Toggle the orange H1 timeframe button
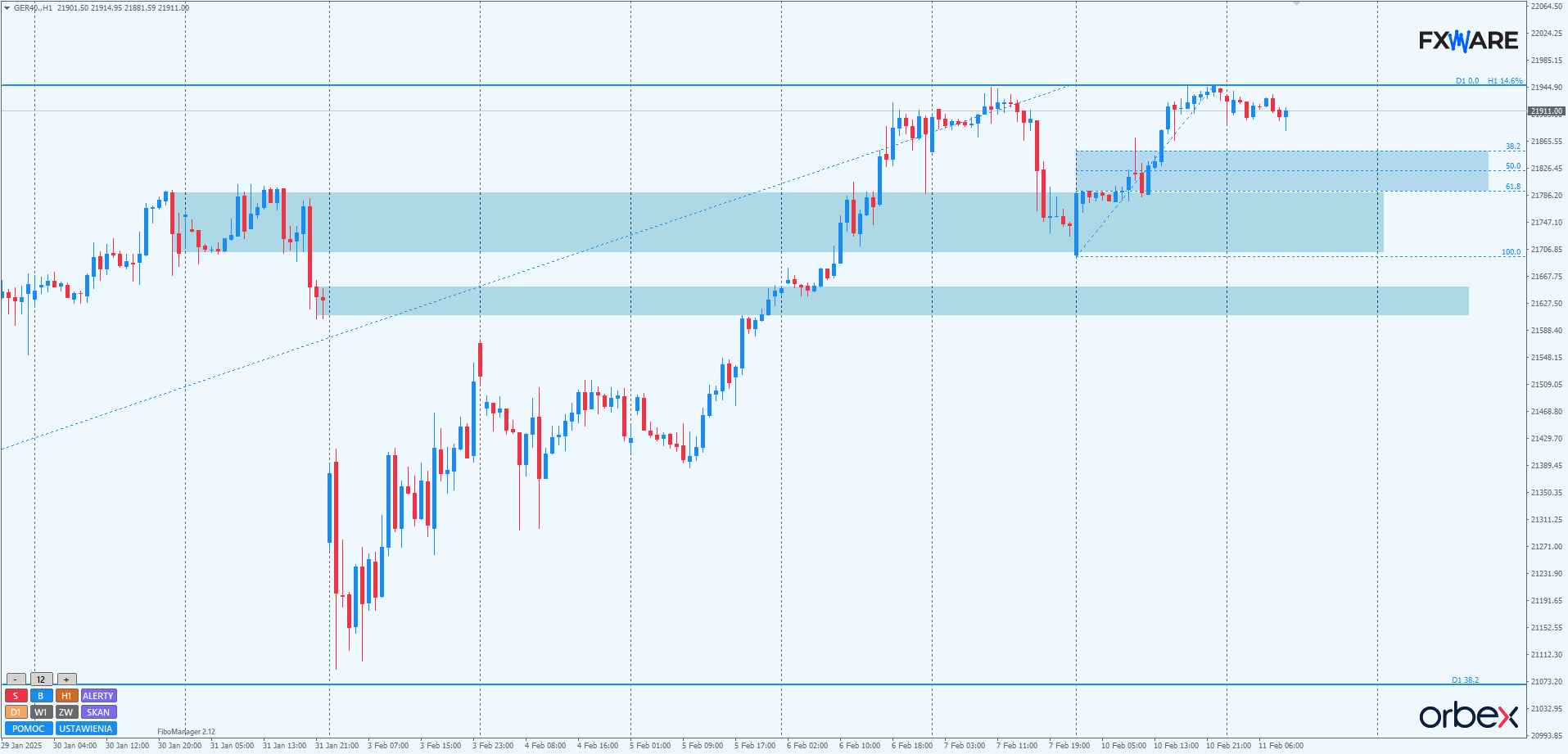1568x754 pixels. pyautogui.click(x=66, y=696)
